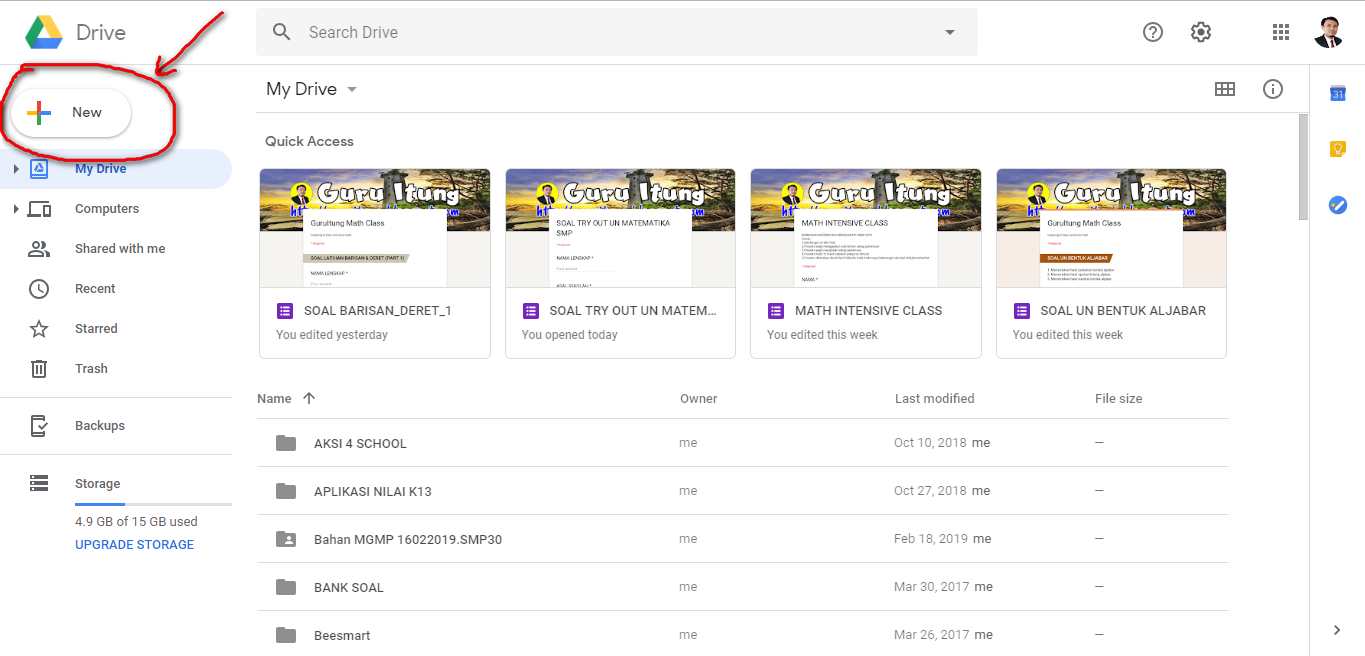Click the Beesmart folder icon
The height and width of the screenshot is (656, 1365).
click(x=286, y=635)
